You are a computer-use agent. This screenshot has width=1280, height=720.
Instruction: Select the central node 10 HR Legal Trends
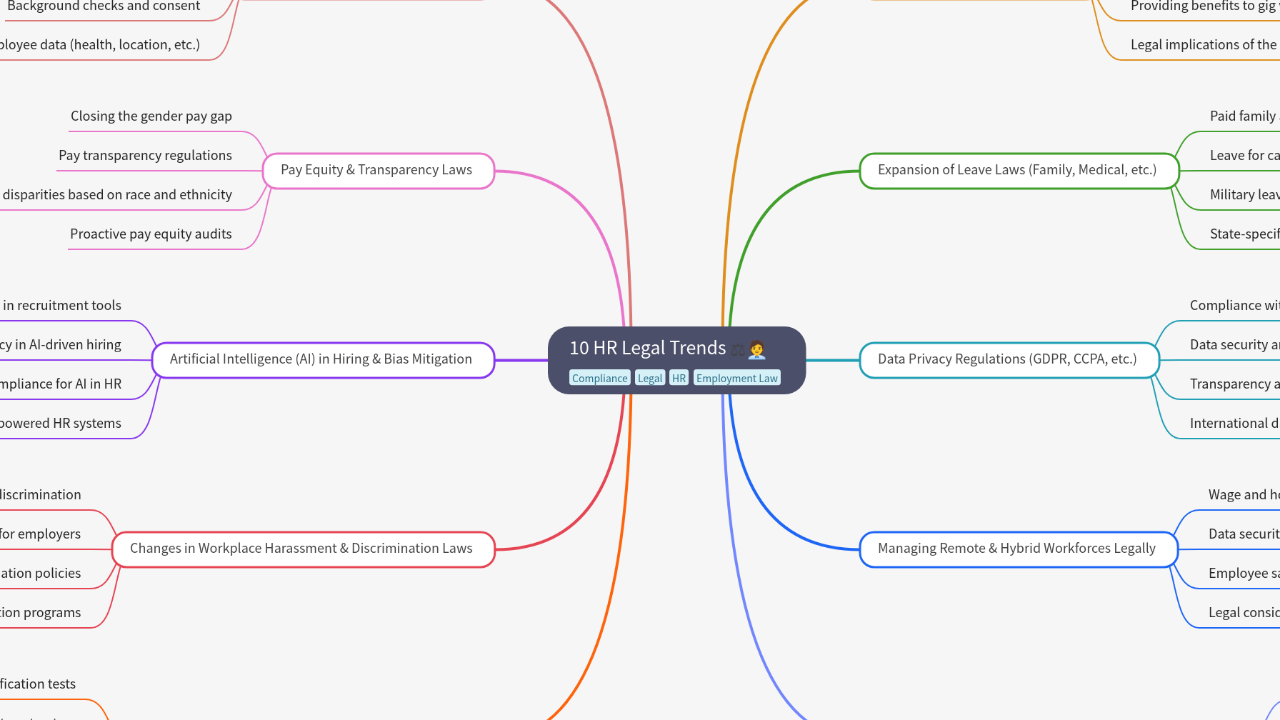click(x=677, y=360)
